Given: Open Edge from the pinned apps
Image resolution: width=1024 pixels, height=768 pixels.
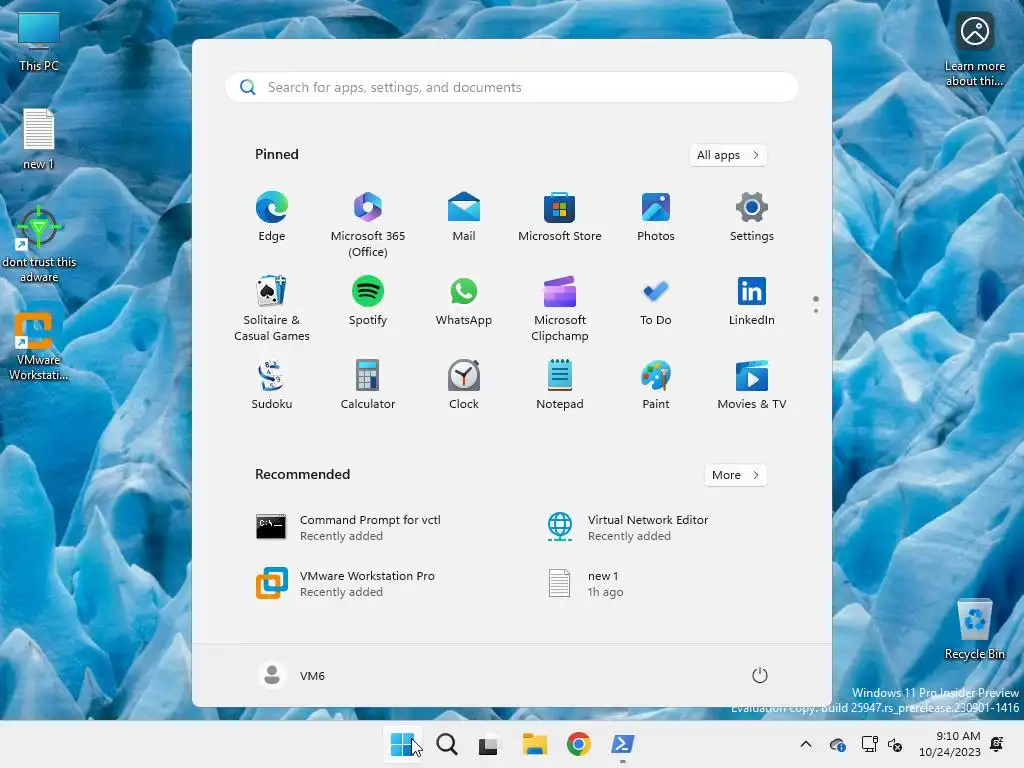Looking at the screenshot, I should (272, 217).
